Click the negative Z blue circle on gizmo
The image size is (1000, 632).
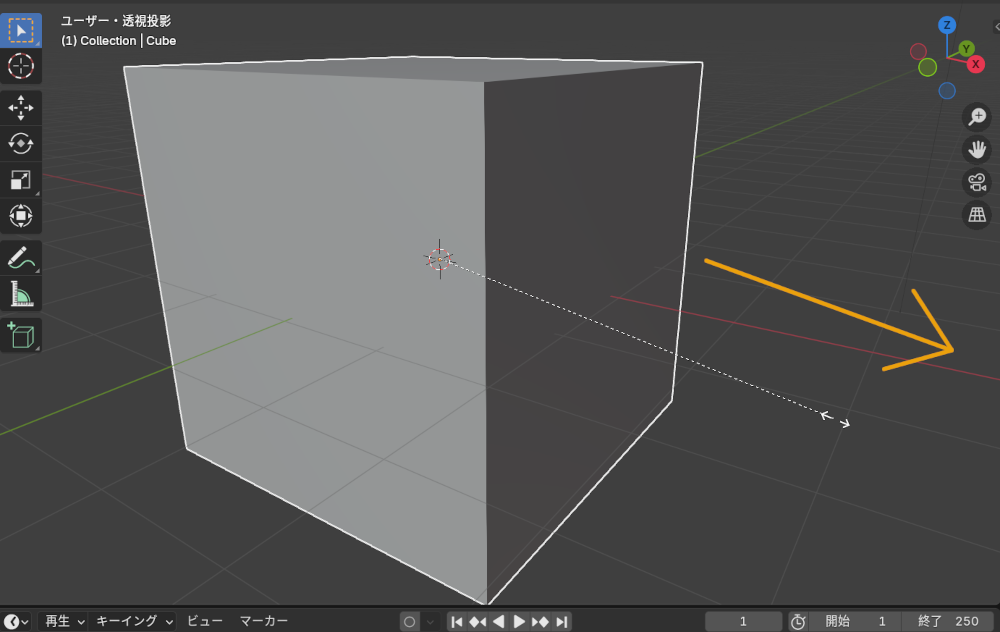(947, 91)
